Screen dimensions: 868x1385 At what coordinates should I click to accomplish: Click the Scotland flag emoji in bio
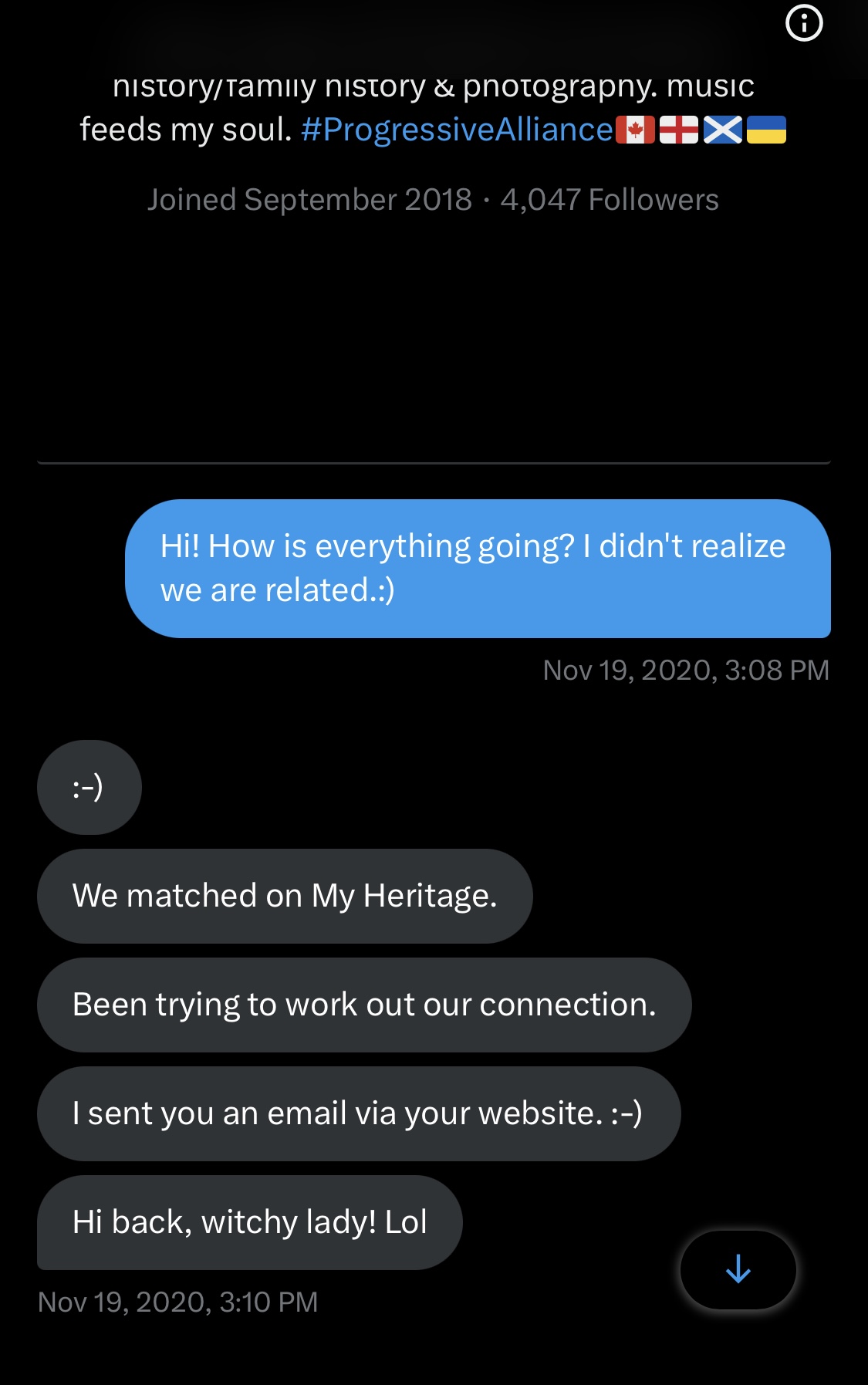tap(723, 130)
